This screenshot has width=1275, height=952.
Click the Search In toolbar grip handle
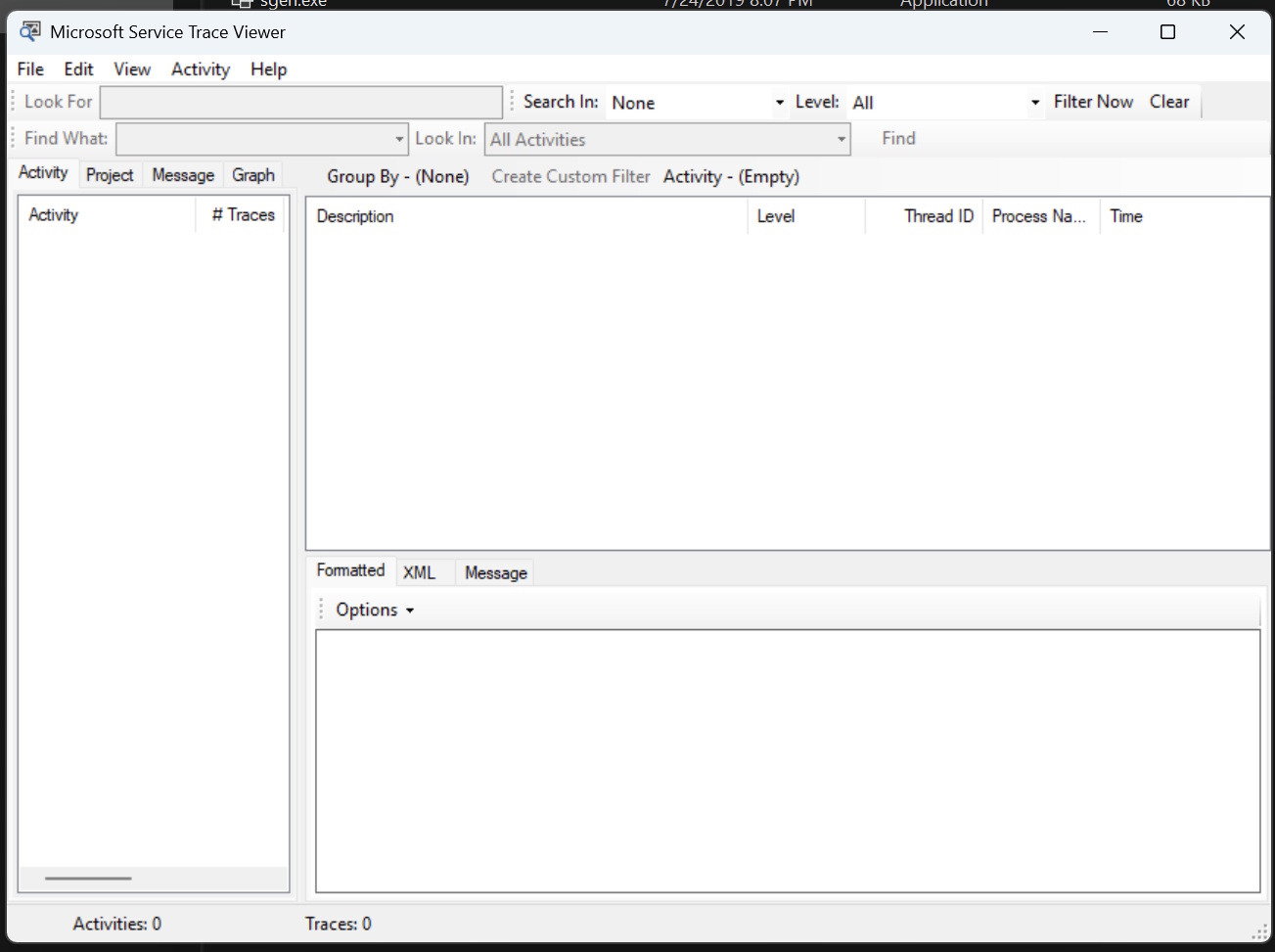(512, 102)
